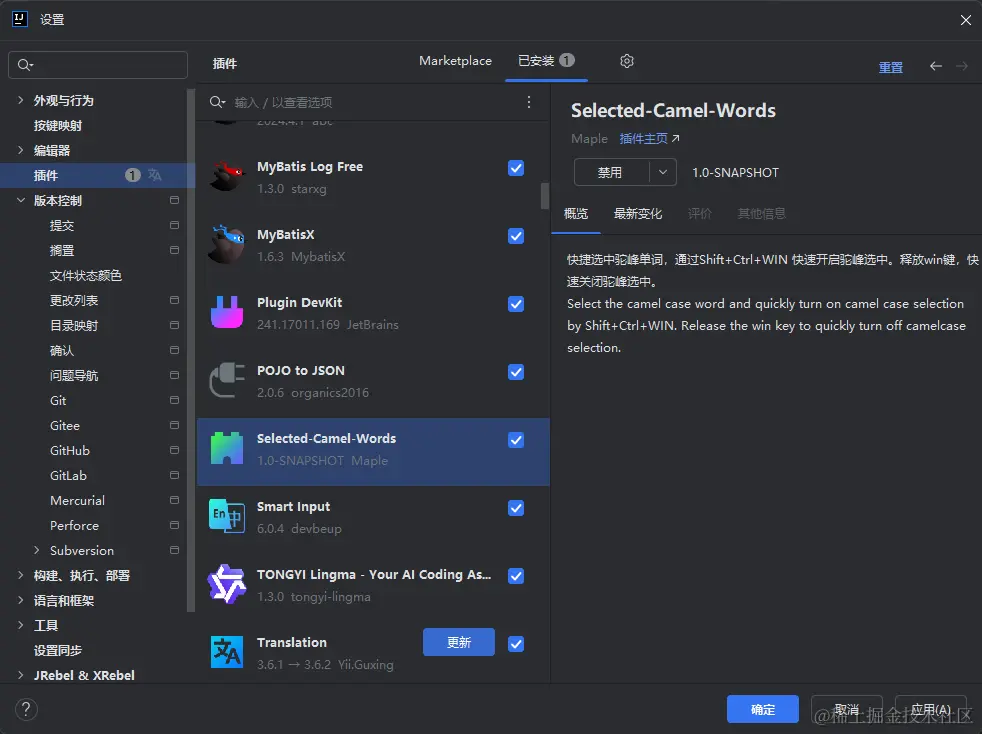Disable the TONGYI Lingma checkbox
The image size is (982, 734).
tap(516, 576)
